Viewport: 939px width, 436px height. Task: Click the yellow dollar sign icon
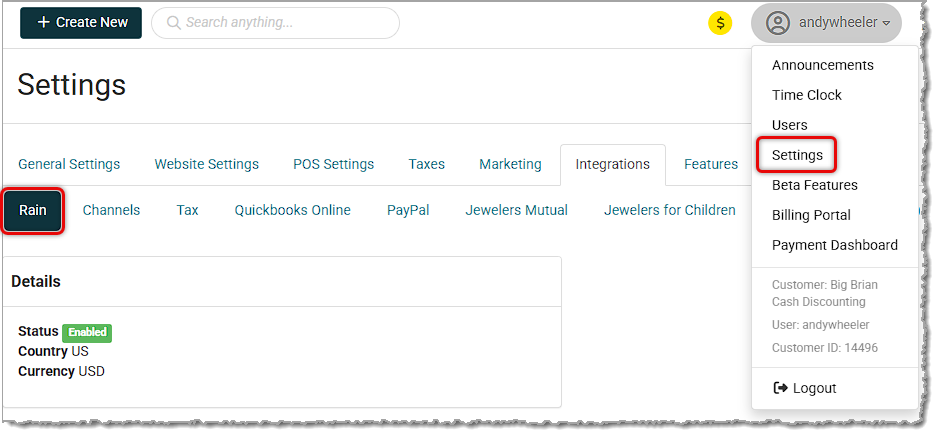coord(720,23)
